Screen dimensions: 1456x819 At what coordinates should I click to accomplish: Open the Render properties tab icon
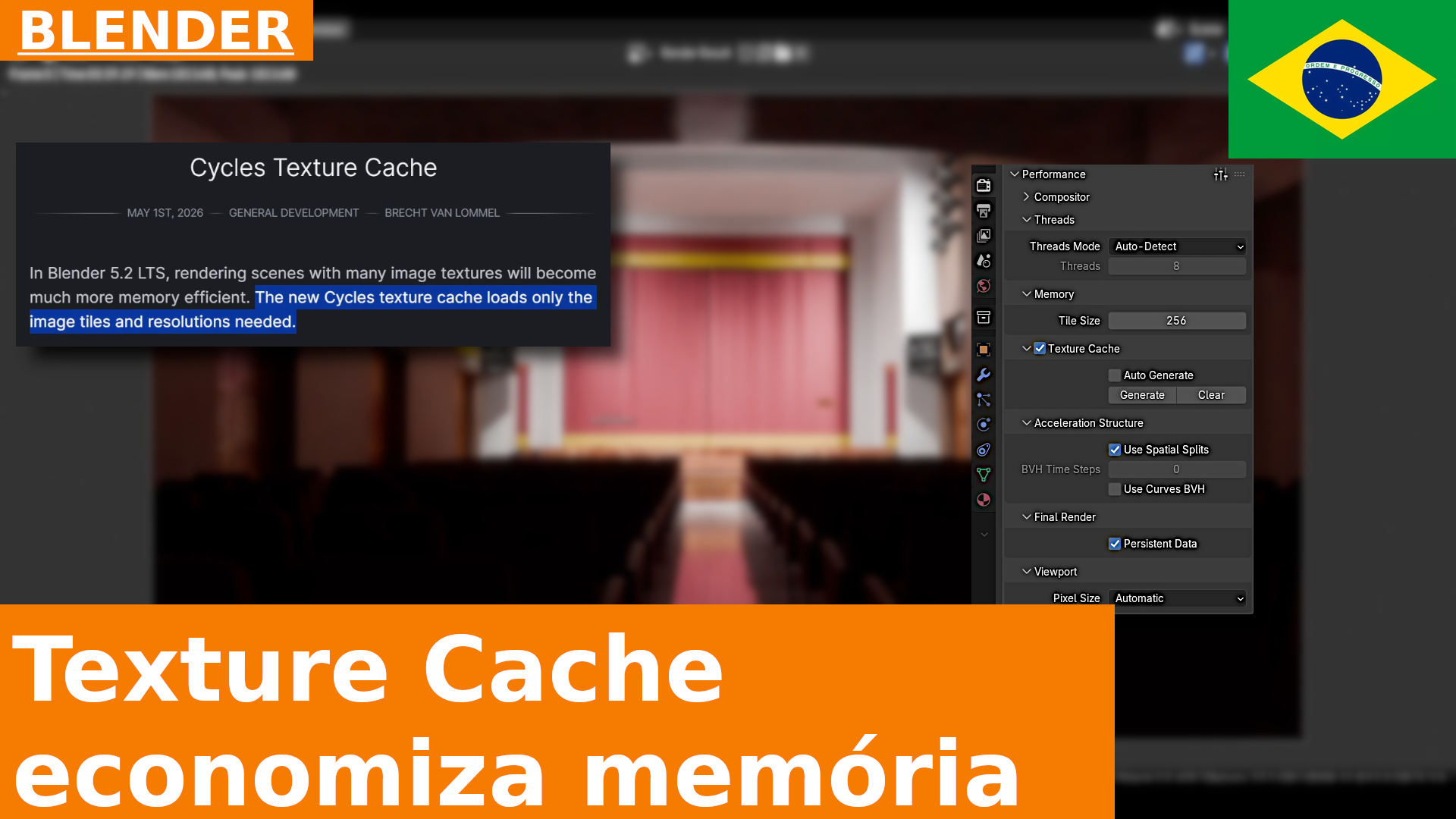coord(984,186)
